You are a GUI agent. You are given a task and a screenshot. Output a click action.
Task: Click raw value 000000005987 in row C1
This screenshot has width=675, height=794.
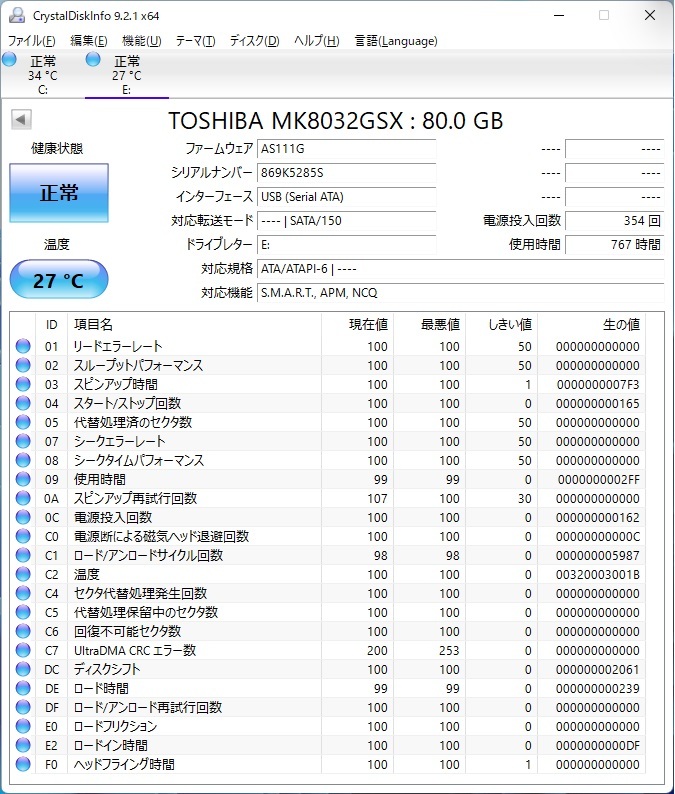tap(598, 555)
